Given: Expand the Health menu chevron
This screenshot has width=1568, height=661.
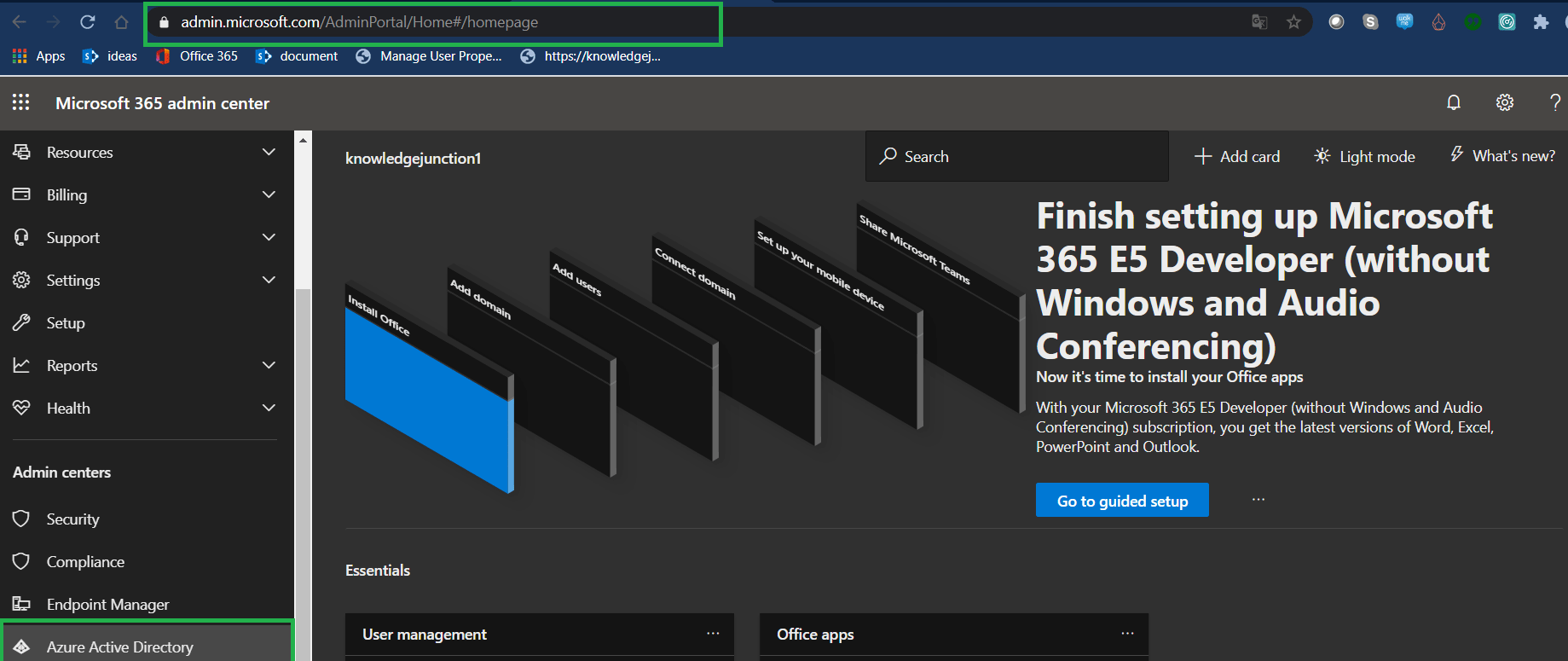Looking at the screenshot, I should coord(269,408).
